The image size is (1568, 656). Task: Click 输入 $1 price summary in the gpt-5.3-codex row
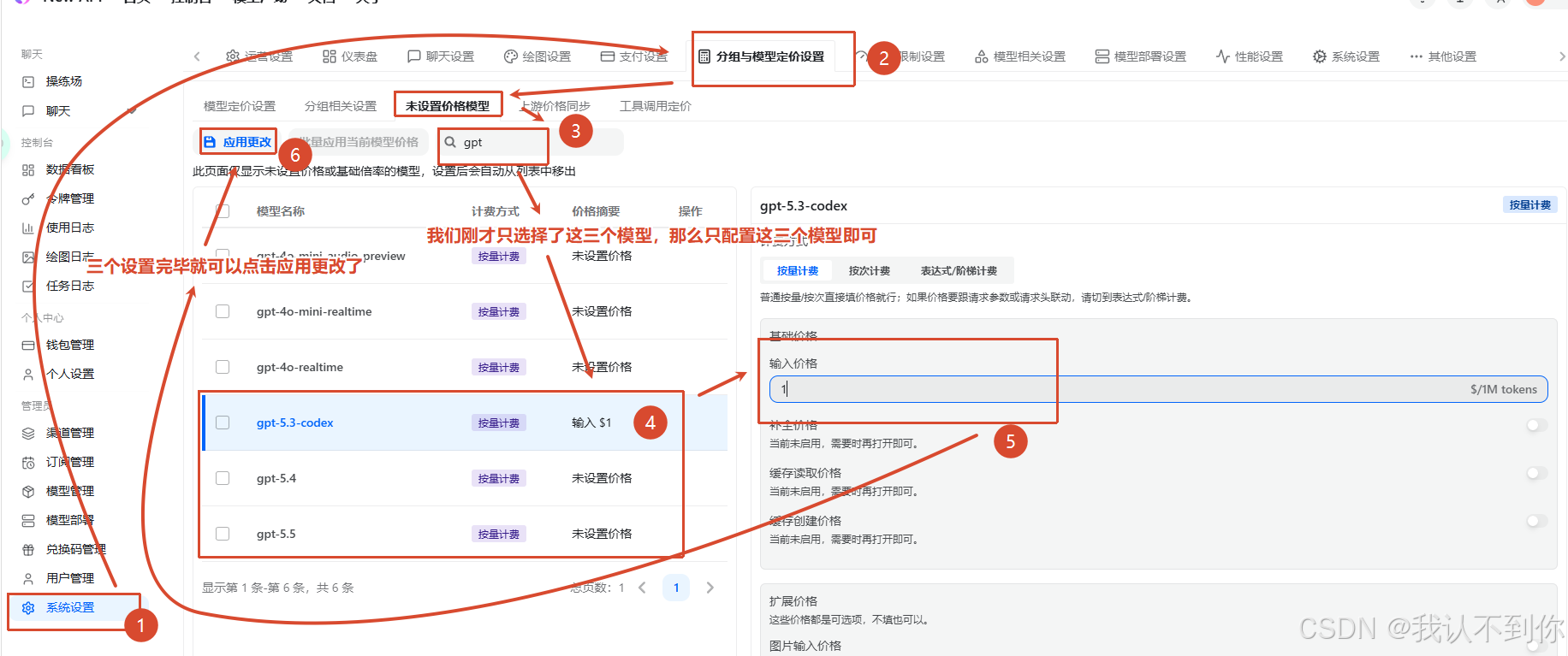pyautogui.click(x=591, y=423)
